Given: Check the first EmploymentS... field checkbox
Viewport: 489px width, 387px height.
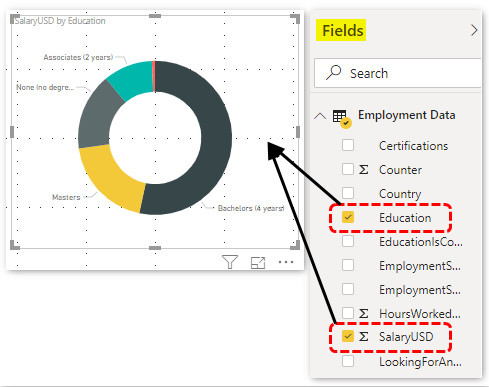Looking at the screenshot, I should (348, 265).
